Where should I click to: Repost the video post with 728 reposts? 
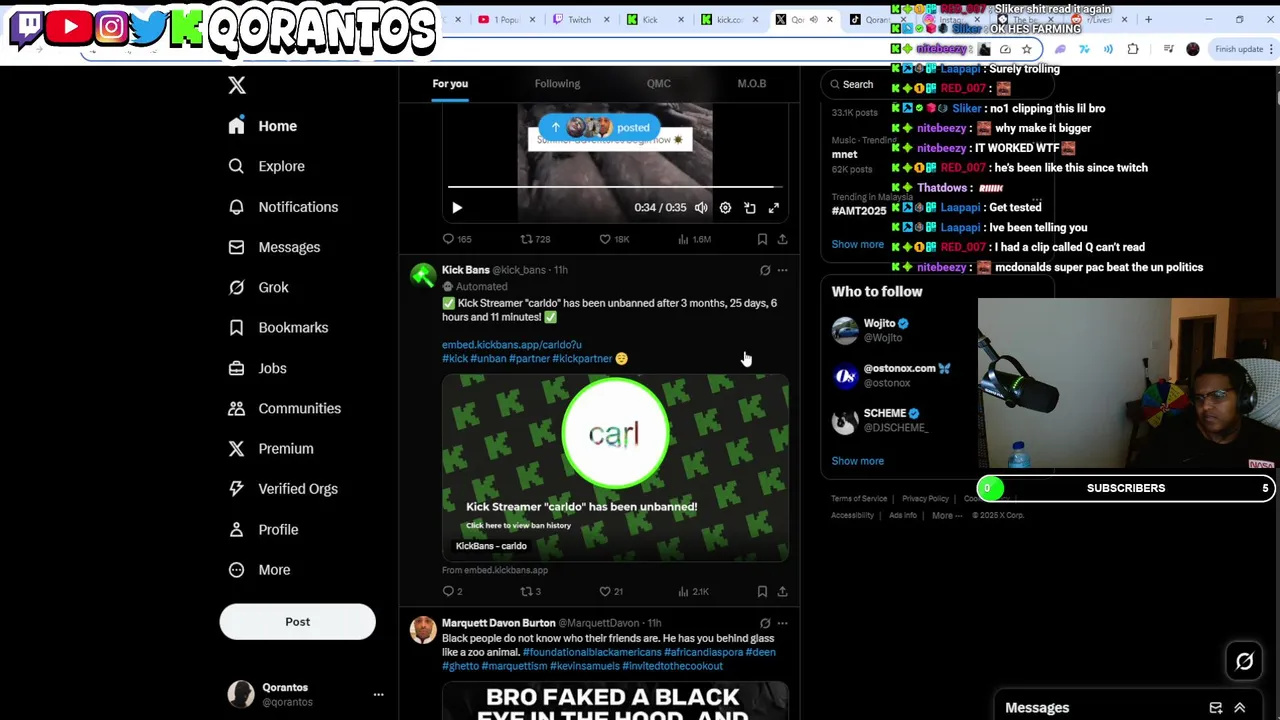[535, 239]
